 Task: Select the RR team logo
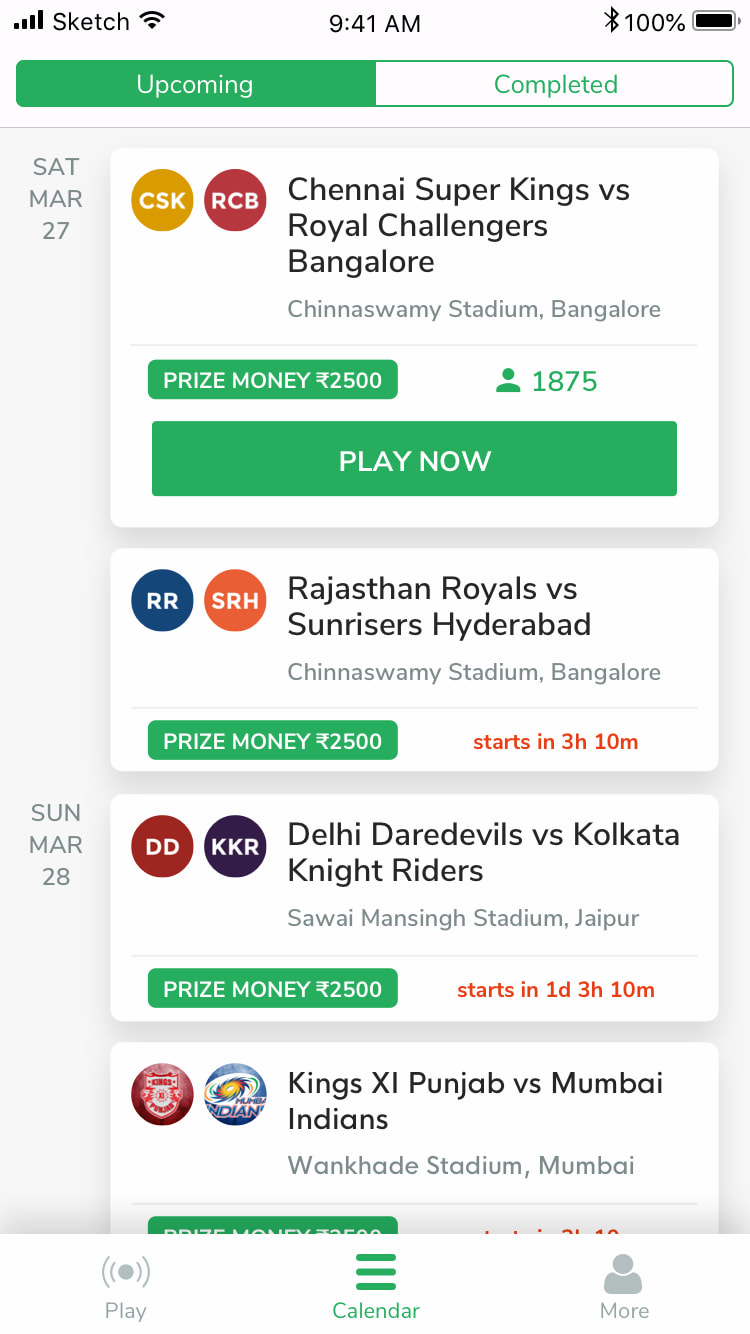click(162, 600)
